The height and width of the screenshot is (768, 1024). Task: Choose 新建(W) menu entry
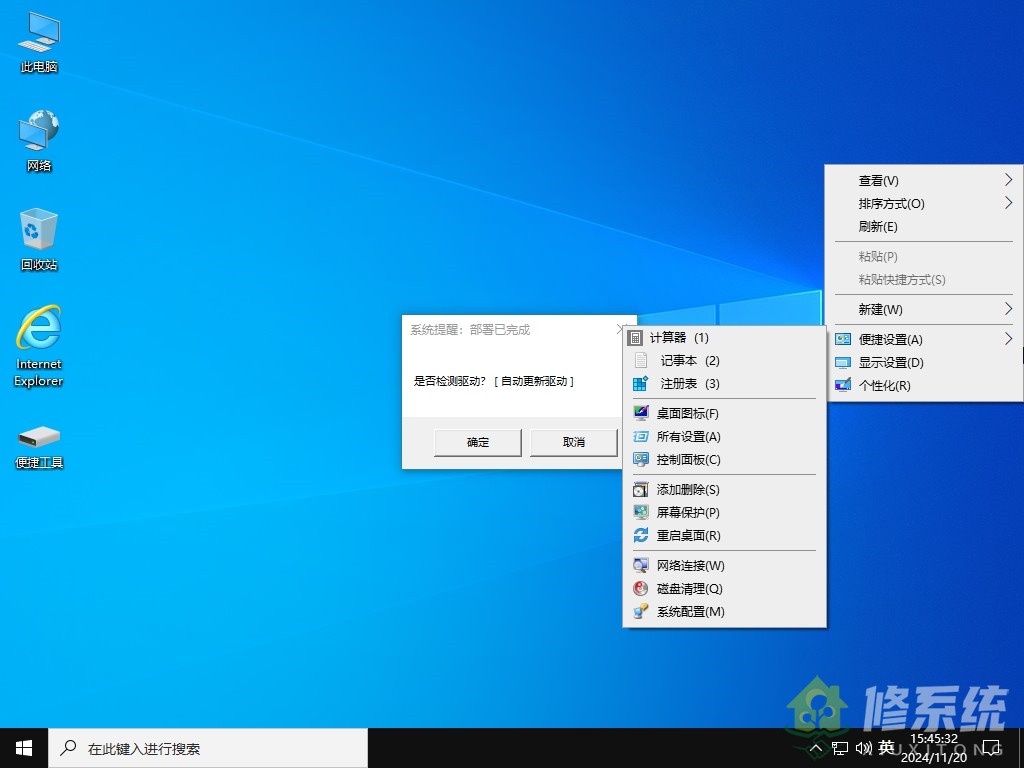[923, 309]
